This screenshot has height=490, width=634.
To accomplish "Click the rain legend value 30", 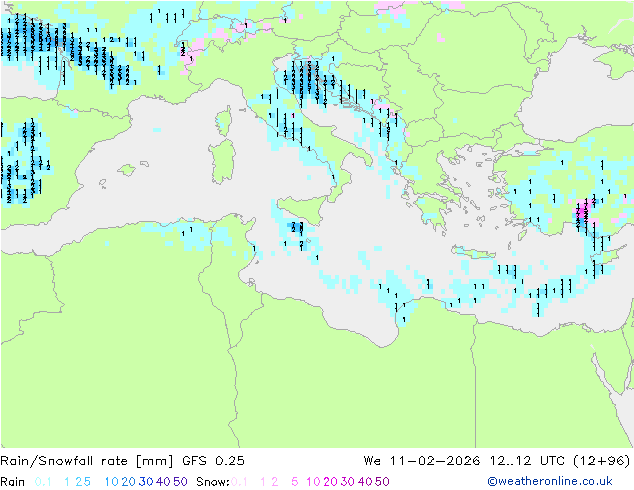I will [146, 482].
